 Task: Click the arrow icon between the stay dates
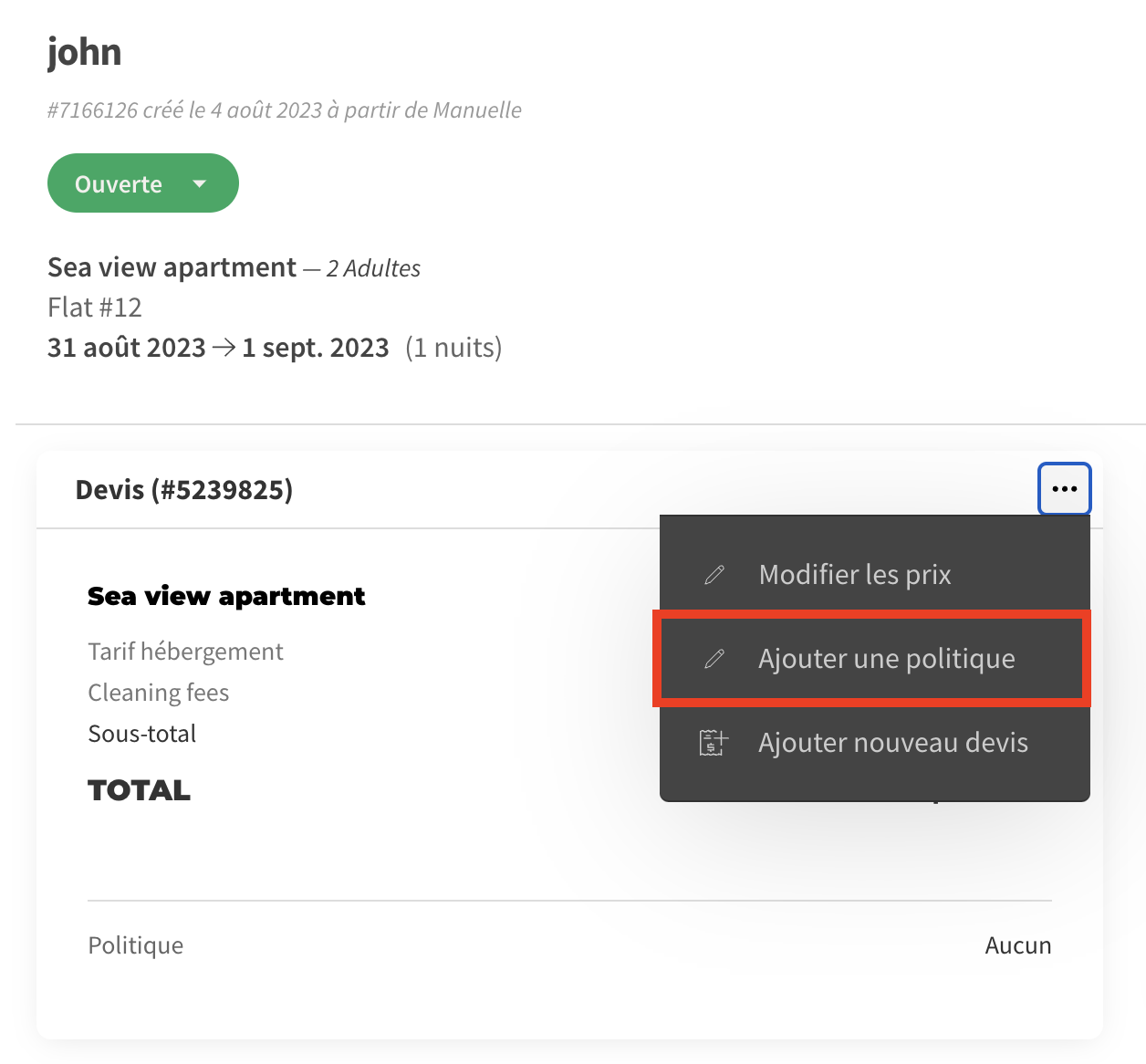click(224, 348)
